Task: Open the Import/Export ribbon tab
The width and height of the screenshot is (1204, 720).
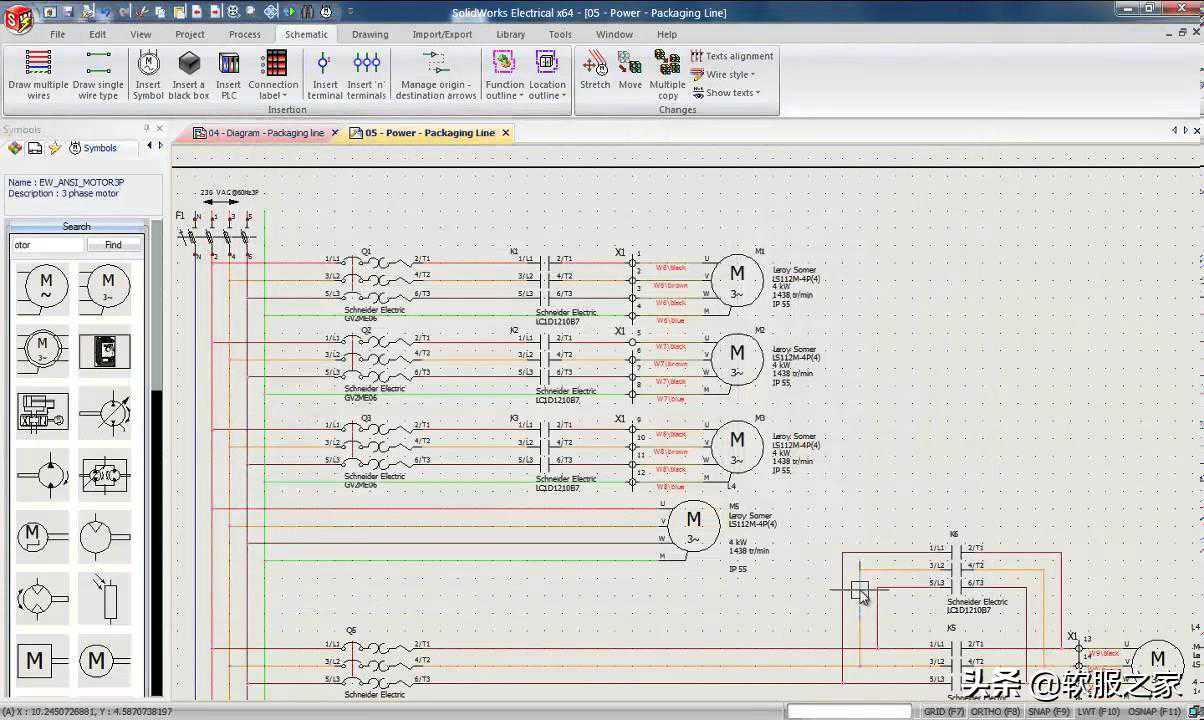Action: point(442,34)
